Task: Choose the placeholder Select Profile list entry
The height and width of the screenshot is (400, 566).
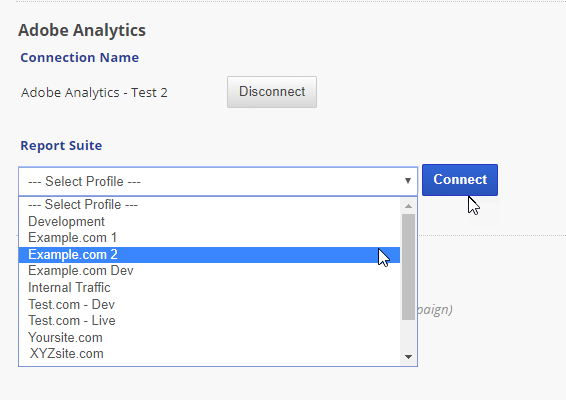Action: [x=209, y=205]
